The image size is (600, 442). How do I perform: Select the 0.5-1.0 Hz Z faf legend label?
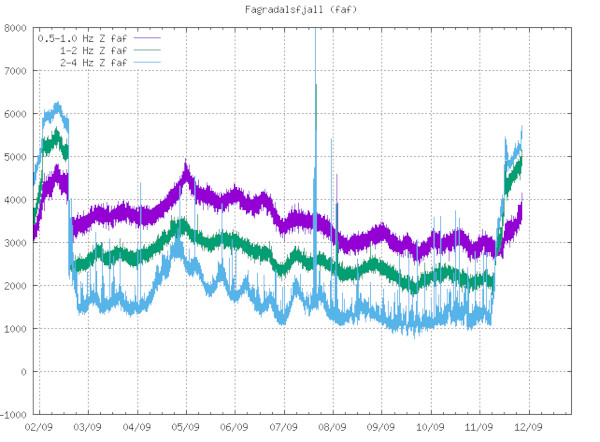(81, 38)
